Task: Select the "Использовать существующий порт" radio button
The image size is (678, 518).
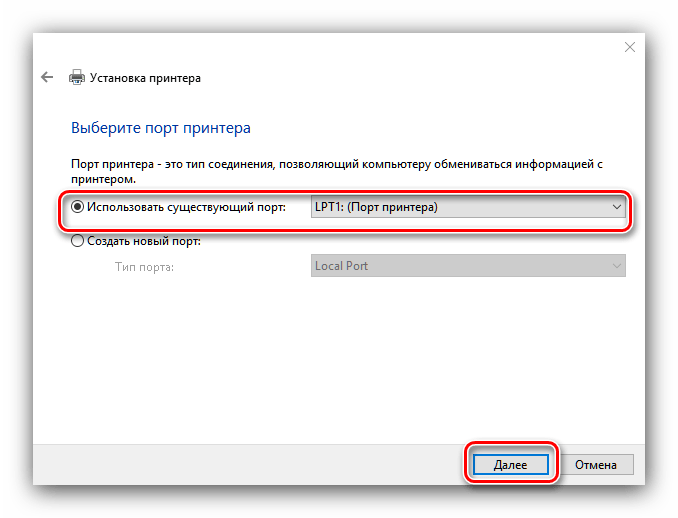Action: [78, 208]
